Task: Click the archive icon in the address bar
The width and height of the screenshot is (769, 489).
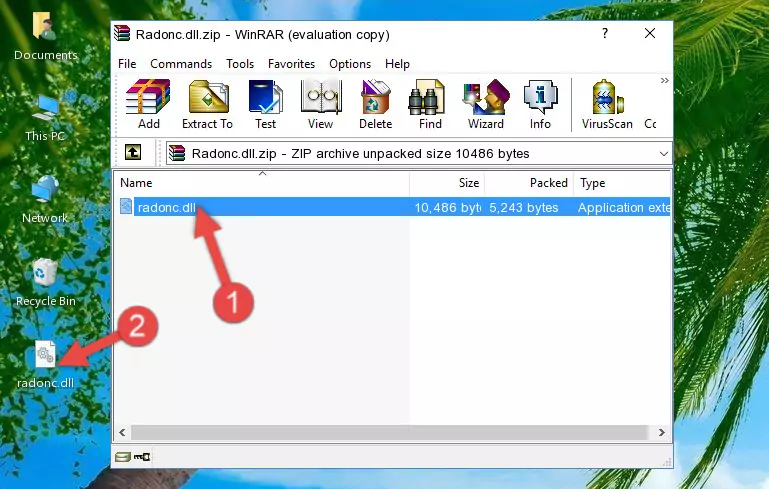Action: click(x=177, y=153)
